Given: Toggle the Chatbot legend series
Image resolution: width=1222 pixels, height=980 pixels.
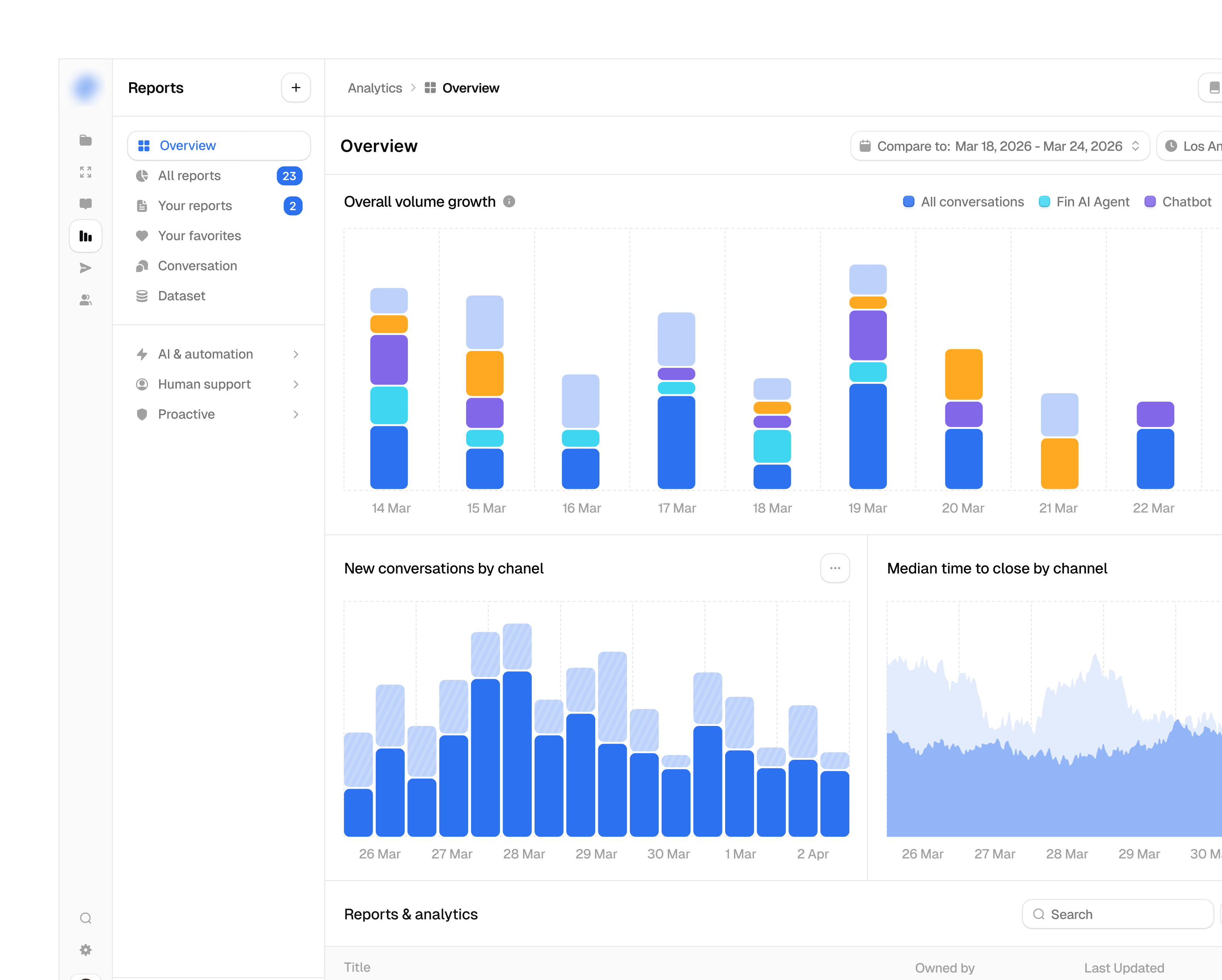Looking at the screenshot, I should click(x=1178, y=202).
